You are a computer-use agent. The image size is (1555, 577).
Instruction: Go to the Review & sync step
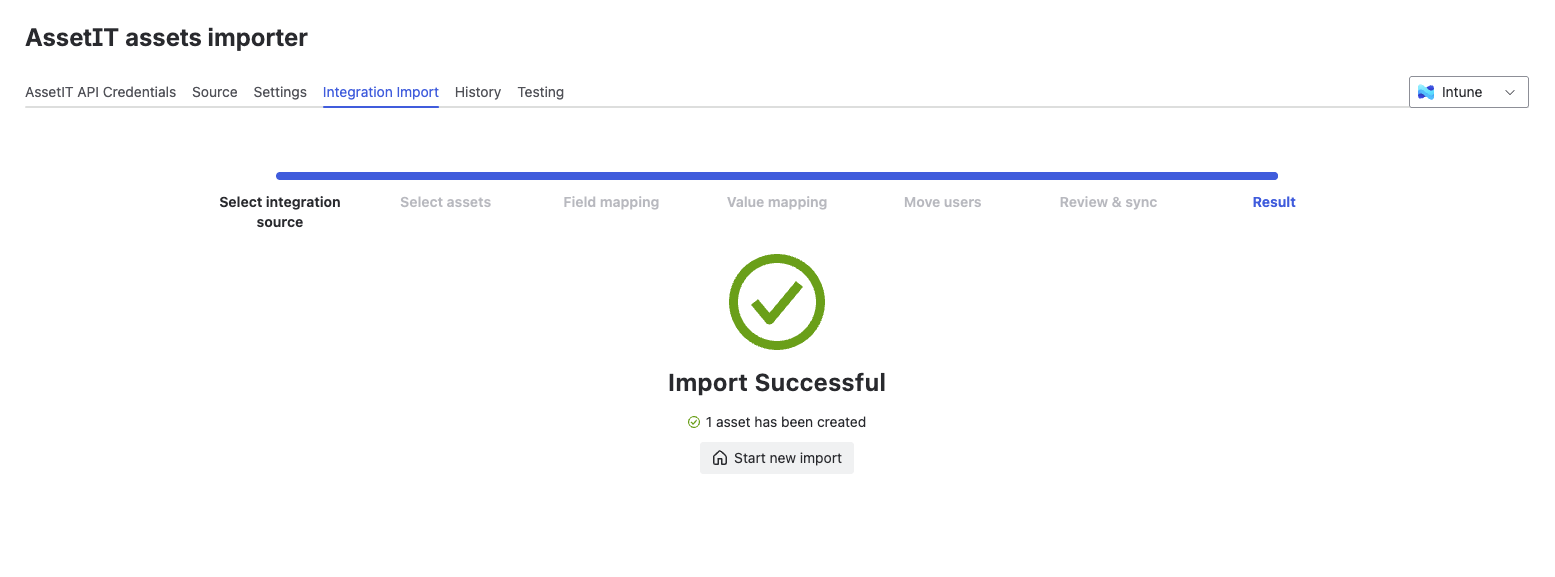point(1108,202)
